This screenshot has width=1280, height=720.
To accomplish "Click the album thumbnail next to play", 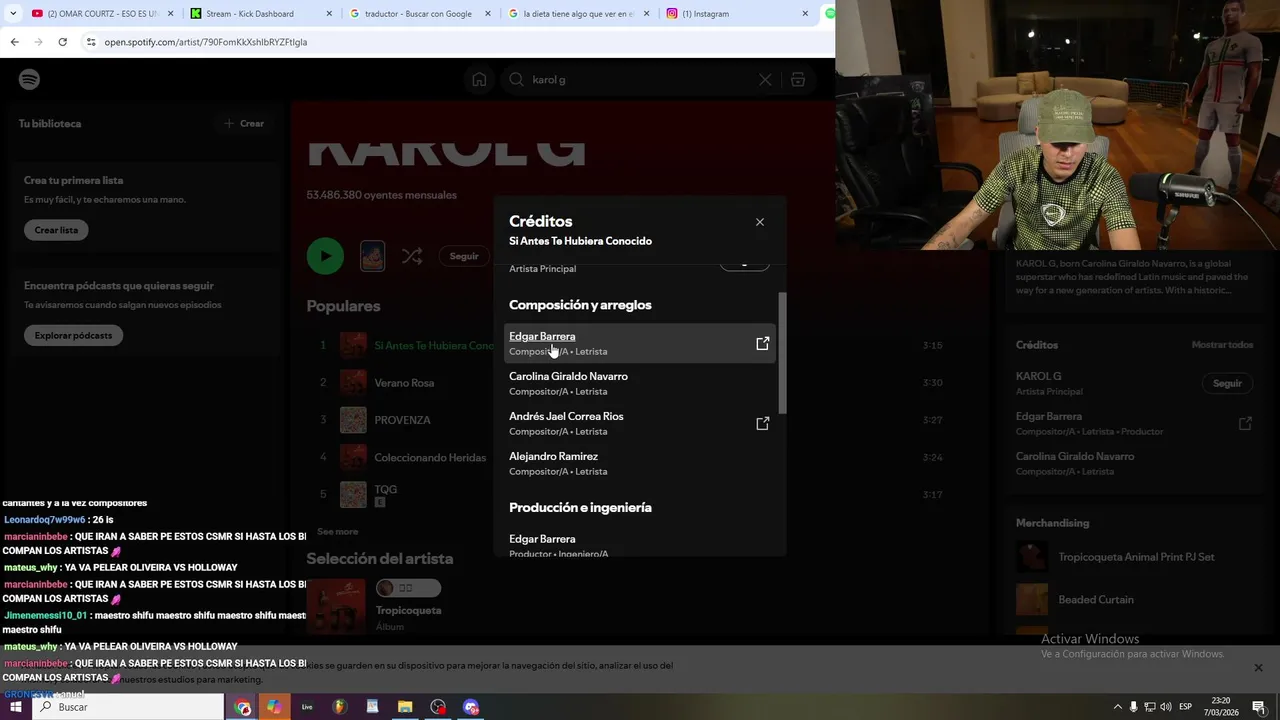I will tap(372, 256).
